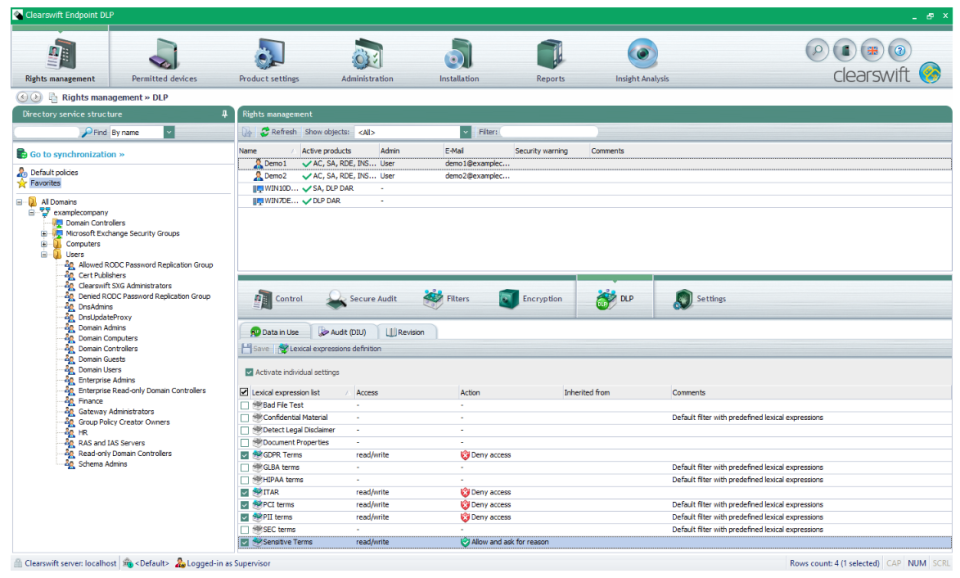Viewport: 960px width, 578px height.
Task: Open the Insight Analysis icon
Action: (641, 55)
